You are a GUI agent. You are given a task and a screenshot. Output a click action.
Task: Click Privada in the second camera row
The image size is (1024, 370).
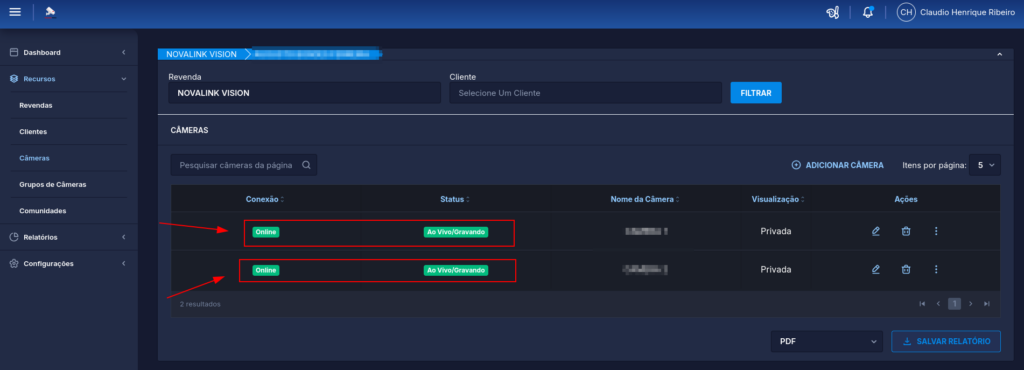click(x=776, y=269)
